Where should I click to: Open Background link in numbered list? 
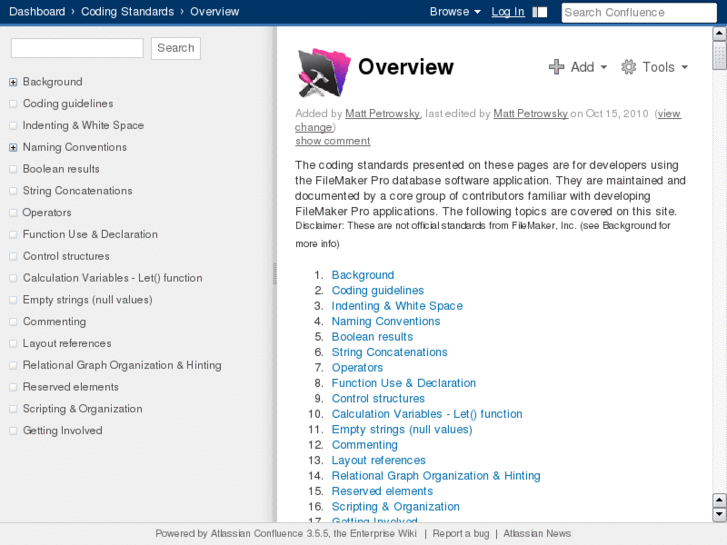coord(363,275)
